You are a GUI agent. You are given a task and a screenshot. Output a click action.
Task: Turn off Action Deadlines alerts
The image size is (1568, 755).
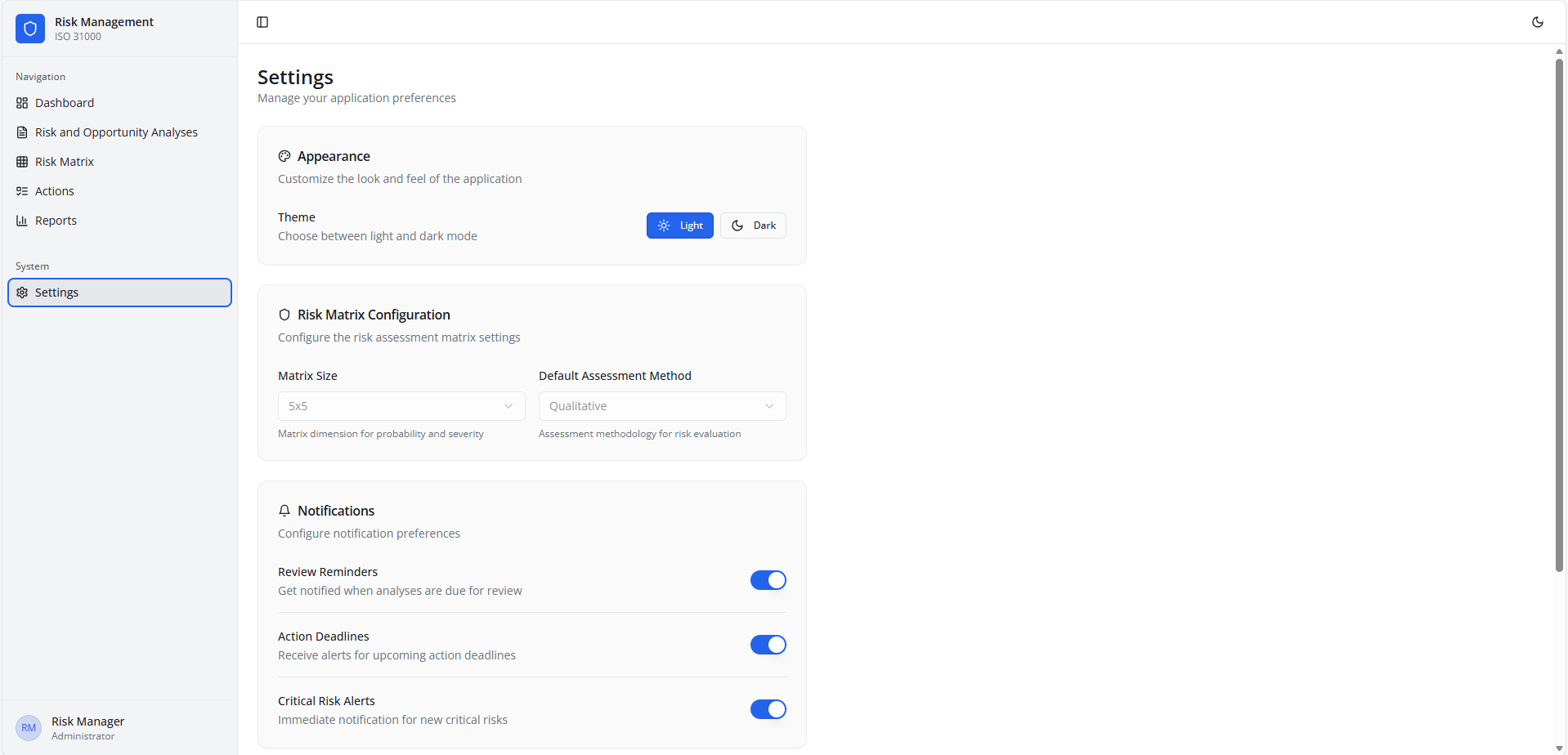click(x=768, y=645)
